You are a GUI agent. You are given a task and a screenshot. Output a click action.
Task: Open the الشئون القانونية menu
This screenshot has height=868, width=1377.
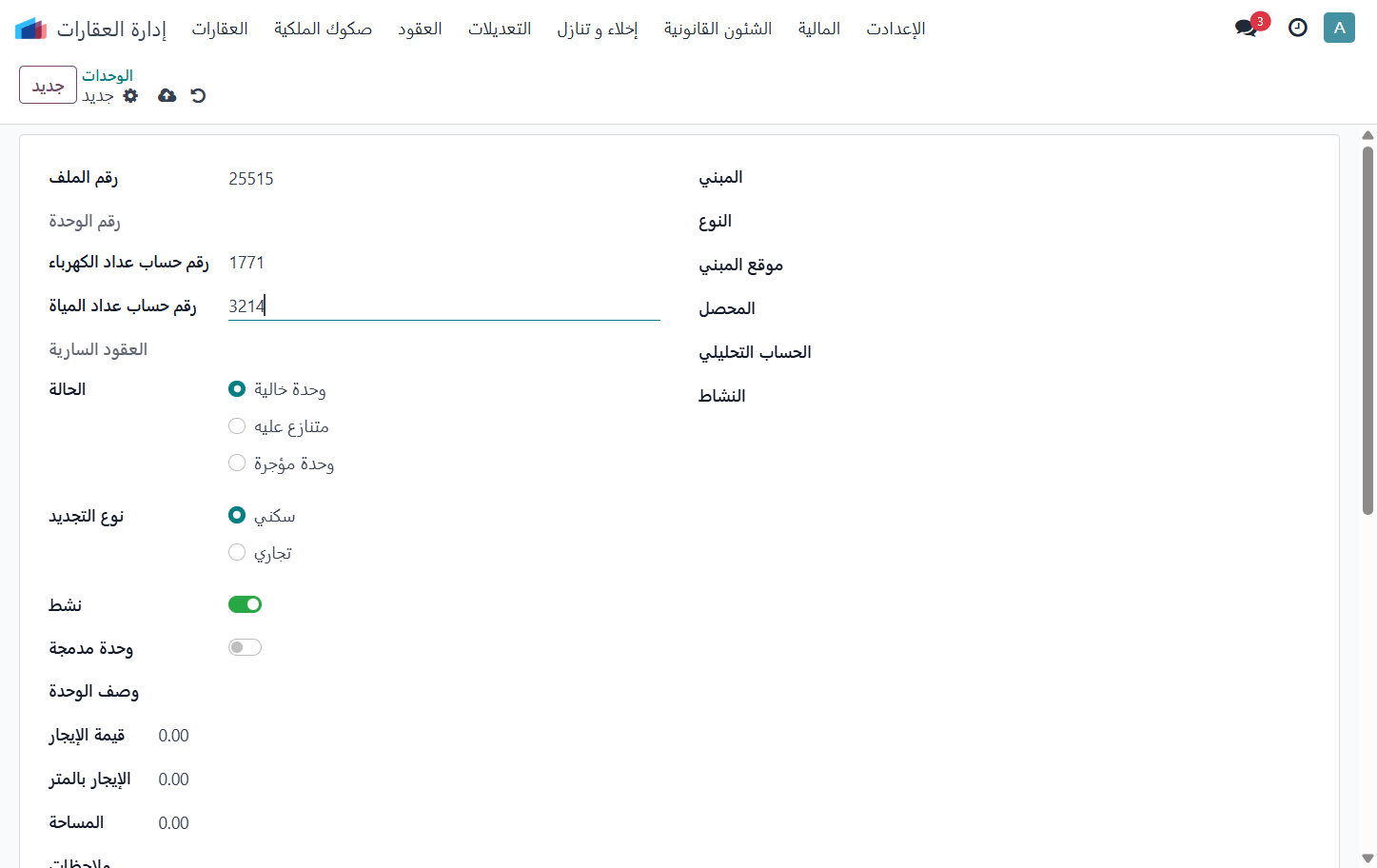tap(718, 29)
